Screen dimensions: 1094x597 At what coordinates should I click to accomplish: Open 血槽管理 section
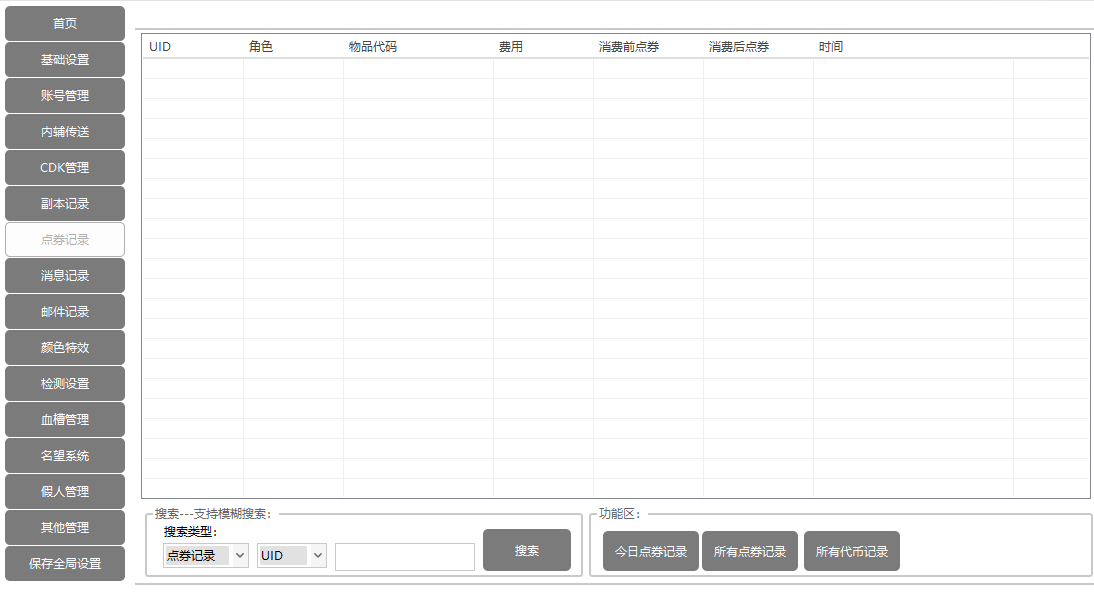65,420
